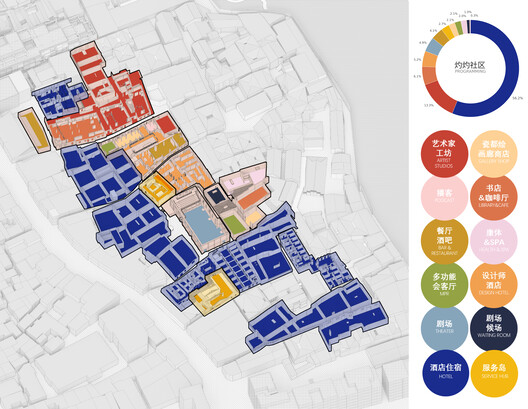Click the dark navy waiting room block on map
The height and width of the screenshot is (409, 528).
[216, 196]
